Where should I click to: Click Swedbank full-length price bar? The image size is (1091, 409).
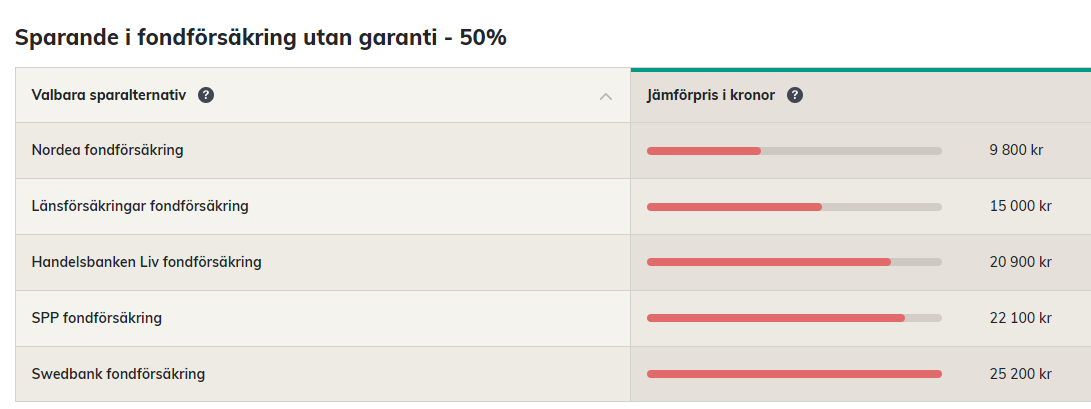(x=794, y=375)
